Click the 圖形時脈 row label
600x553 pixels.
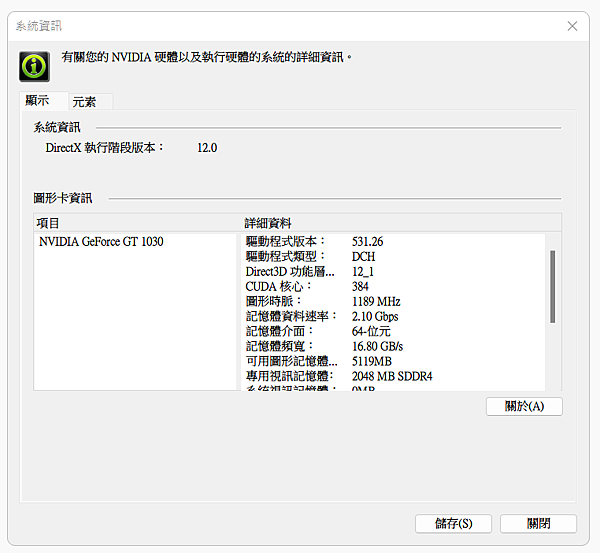(x=273, y=302)
